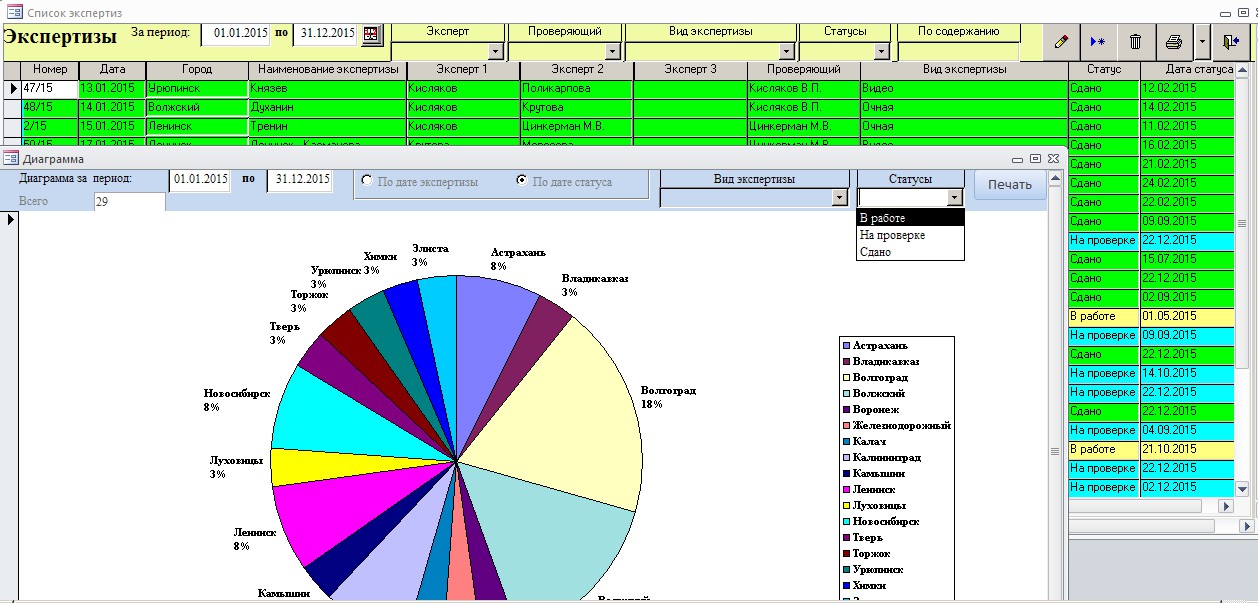Screen dimensions: 1258x603
Task: Click the Волгоград legend color swatch
Action: (x=846, y=377)
